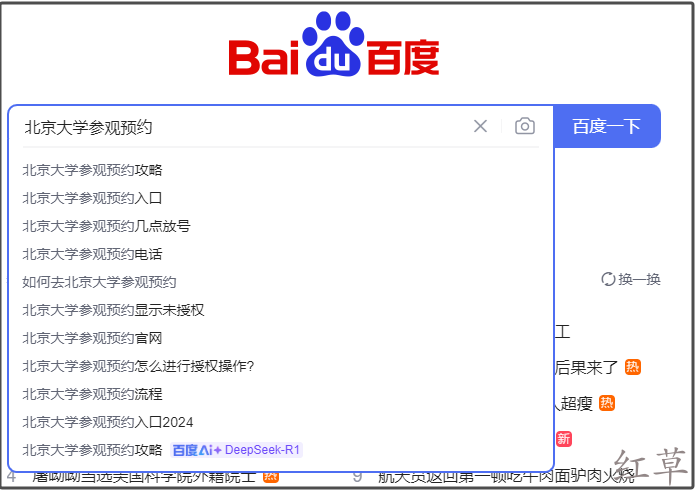The height and width of the screenshot is (497, 699).
Task: Open hot topic 航天员返回第一顿吃牛肉面驴肉火烧
Action: (x=506, y=476)
